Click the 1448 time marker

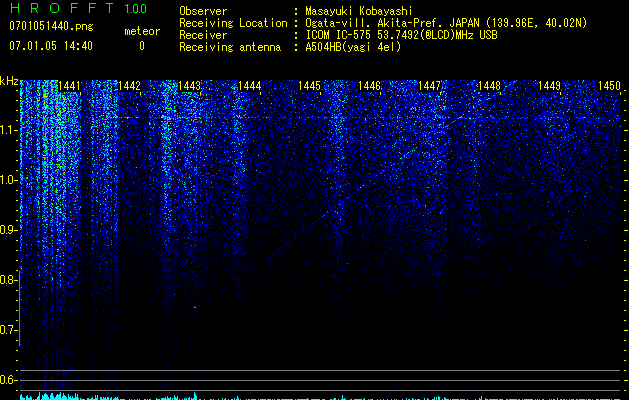click(x=489, y=86)
